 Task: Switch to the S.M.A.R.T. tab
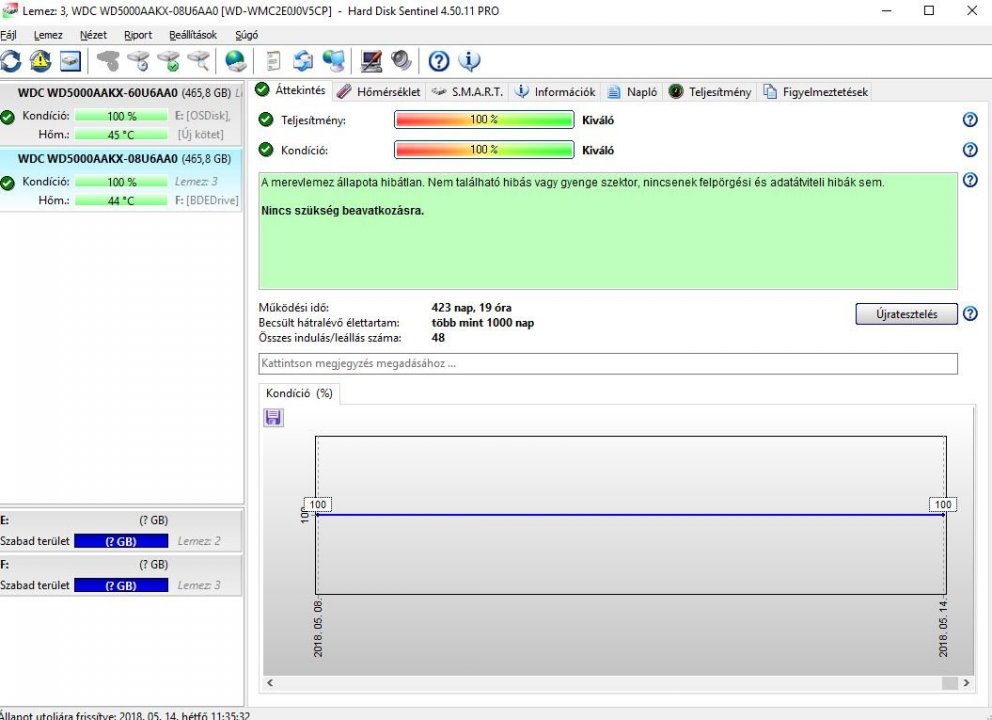click(468, 92)
